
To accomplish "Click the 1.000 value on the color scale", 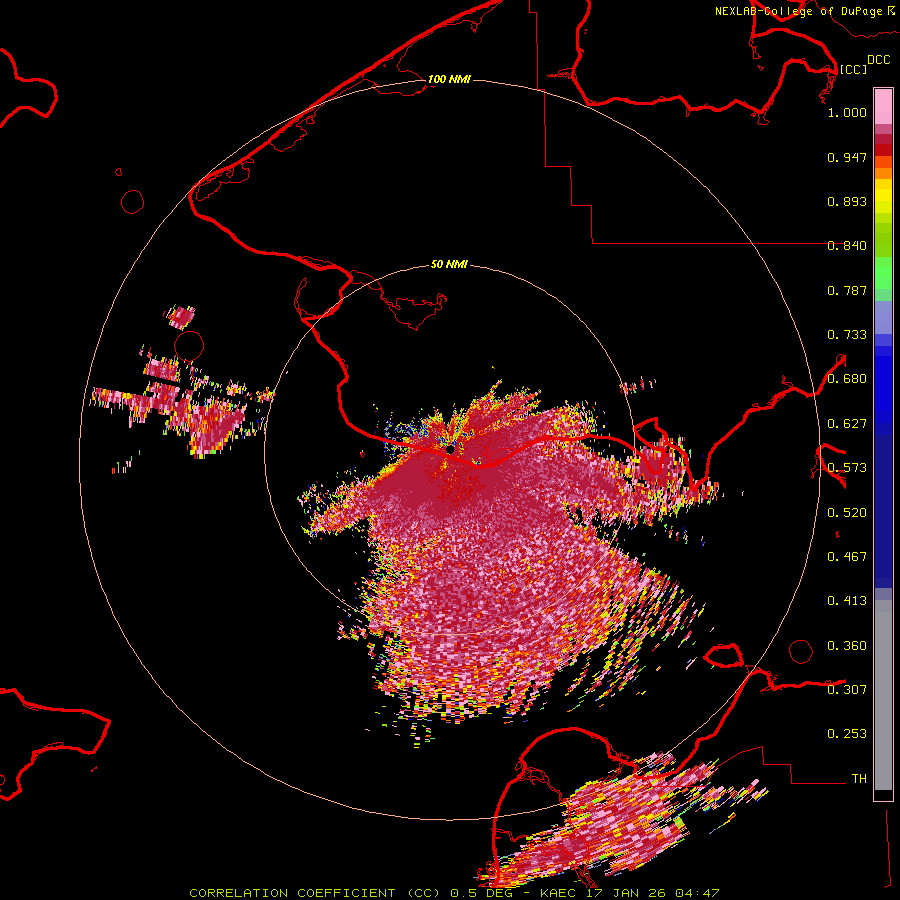I will click(847, 112).
